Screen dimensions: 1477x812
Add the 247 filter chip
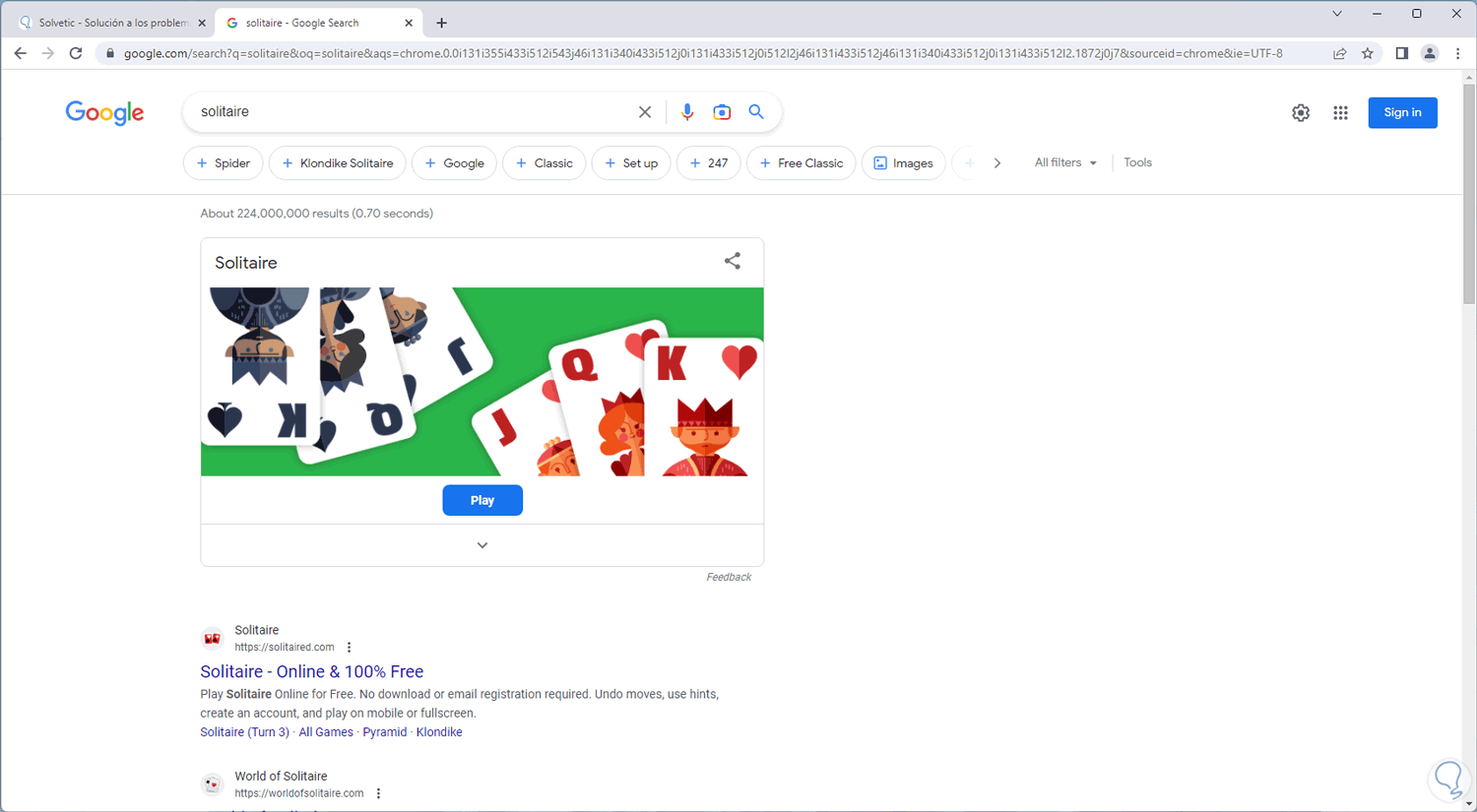click(709, 163)
